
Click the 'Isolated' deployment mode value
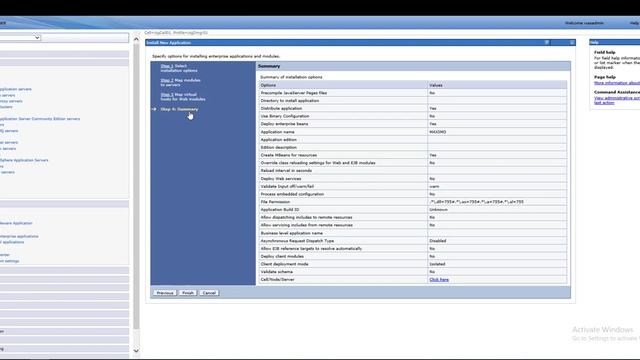tap(437, 264)
